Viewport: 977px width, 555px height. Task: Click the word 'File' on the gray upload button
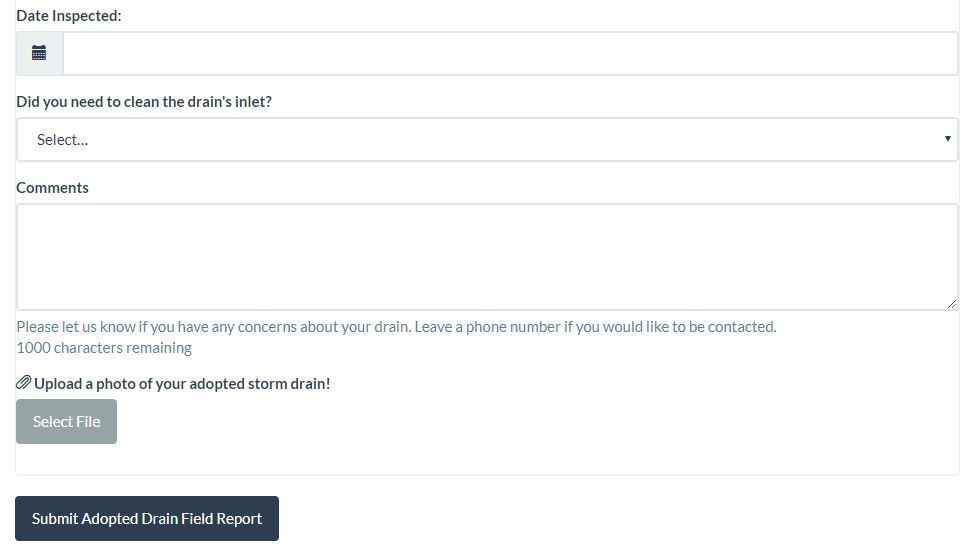(x=87, y=422)
